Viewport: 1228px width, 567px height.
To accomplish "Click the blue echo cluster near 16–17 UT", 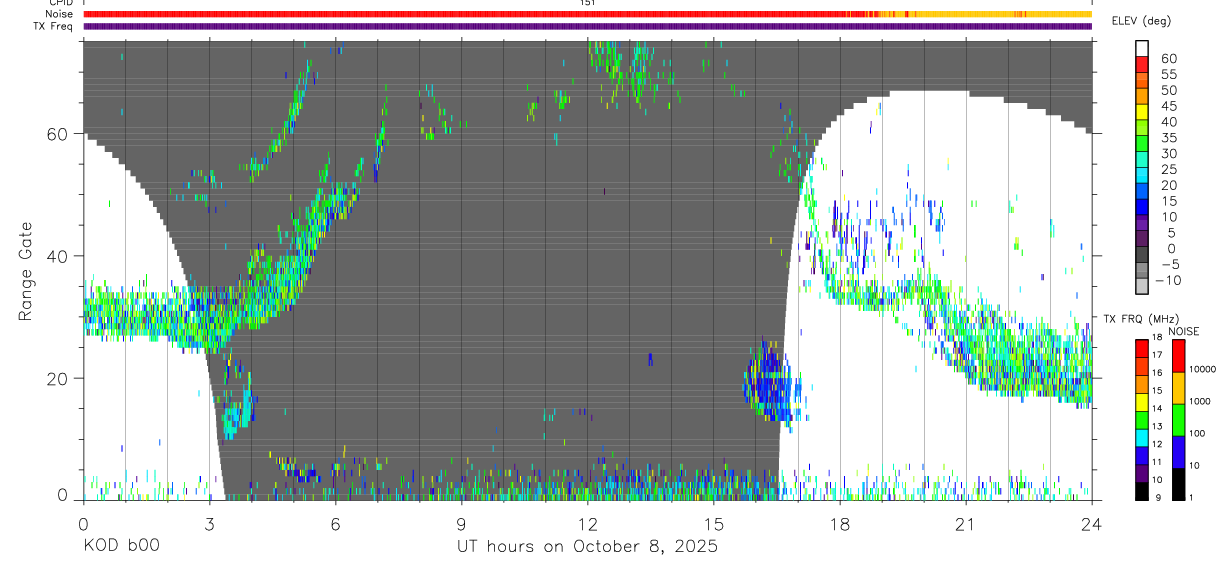I will [x=772, y=385].
